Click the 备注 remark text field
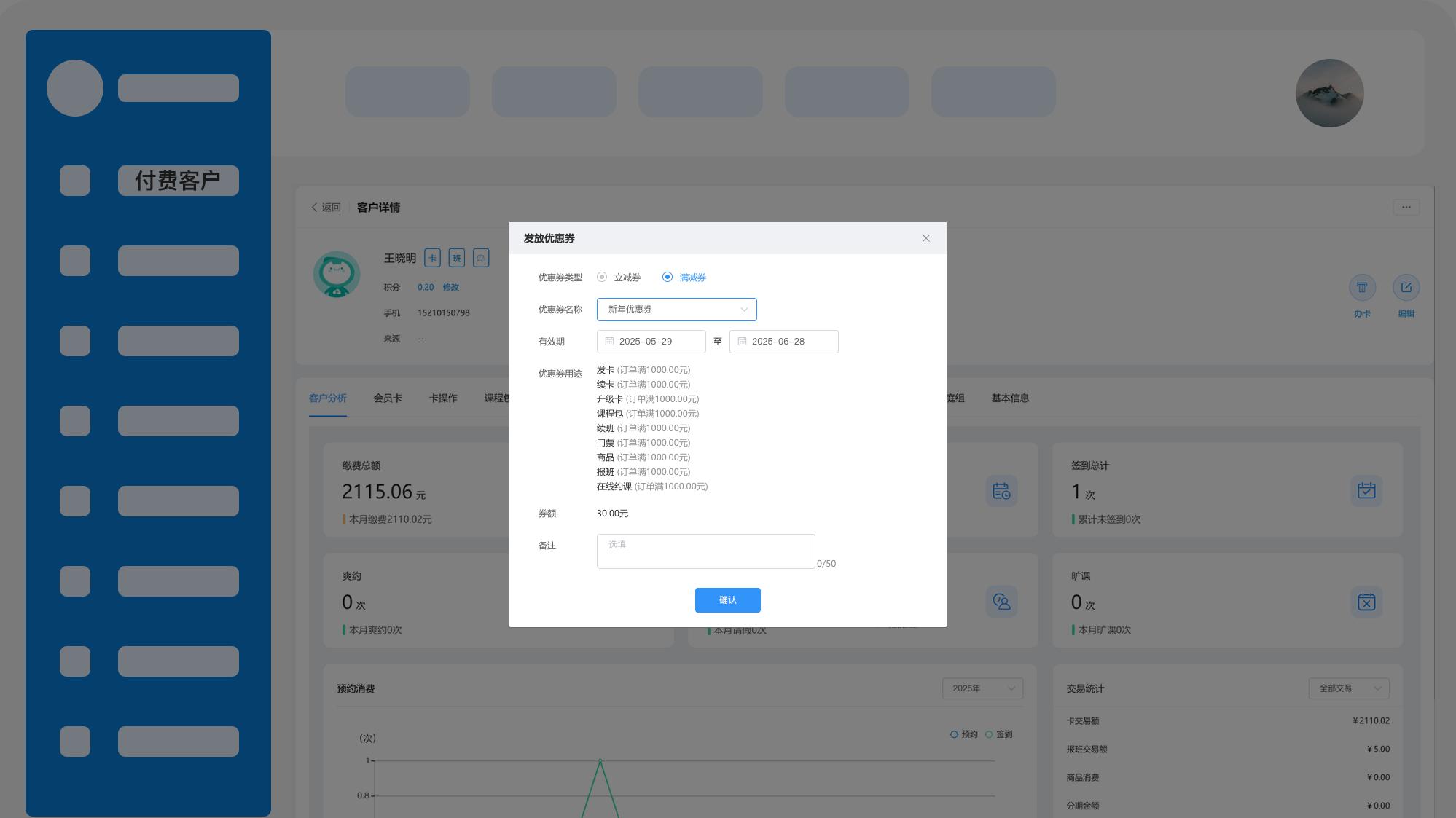Viewport: 1456px width, 818px height. click(705, 551)
